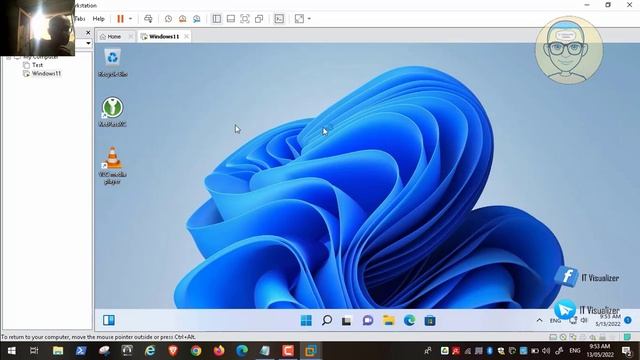This screenshot has width=640, height=360.
Task: Open the host Action Center
Action: [x=627, y=351]
